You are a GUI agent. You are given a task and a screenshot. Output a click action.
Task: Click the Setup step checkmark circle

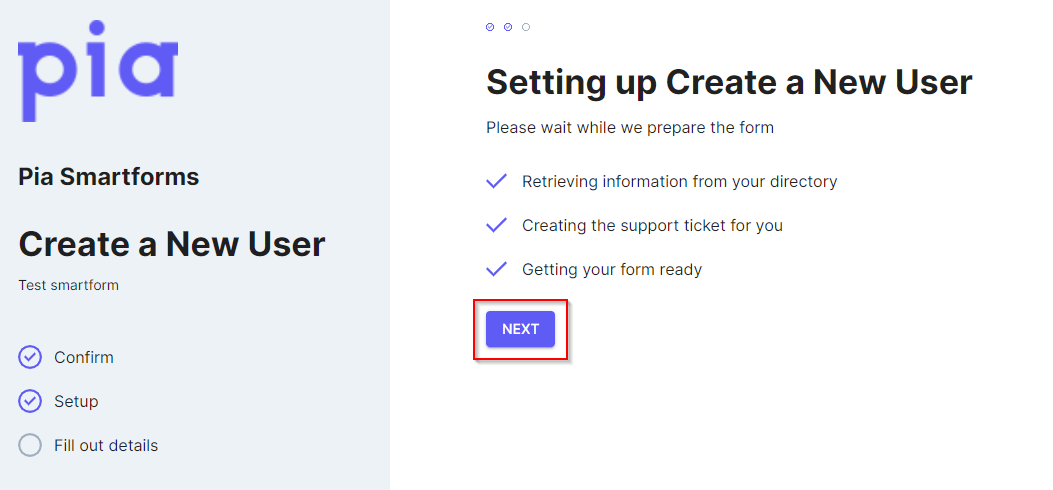[x=30, y=401]
